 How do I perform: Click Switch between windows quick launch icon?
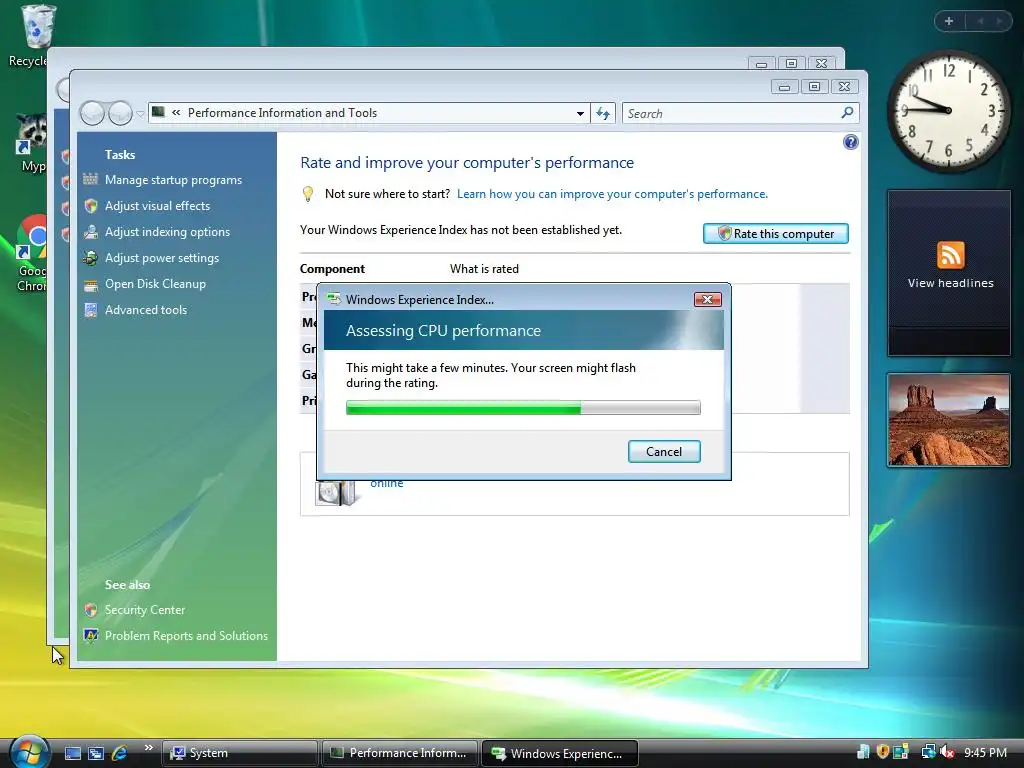[96, 753]
